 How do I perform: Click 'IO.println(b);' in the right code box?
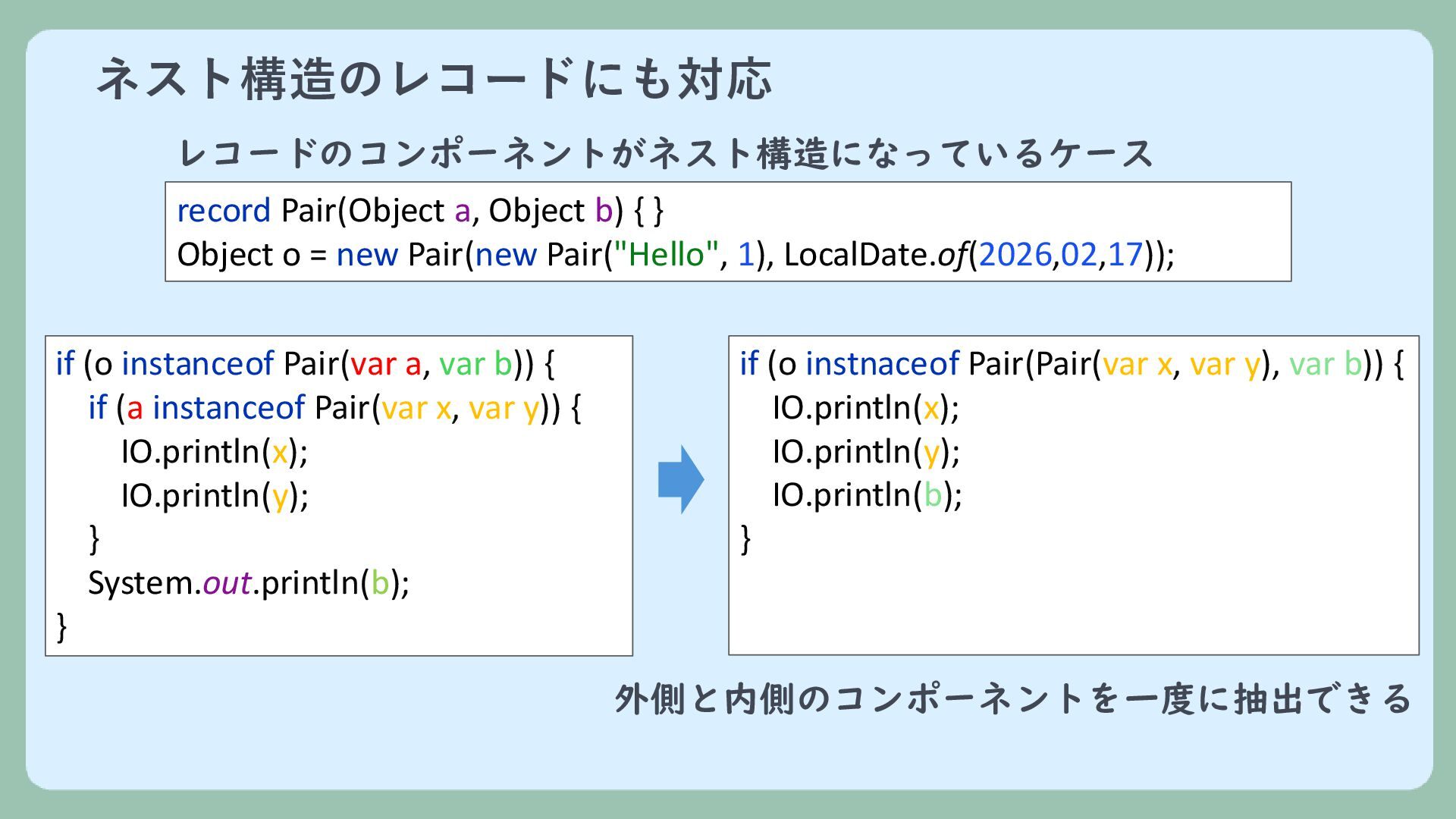coord(867,495)
